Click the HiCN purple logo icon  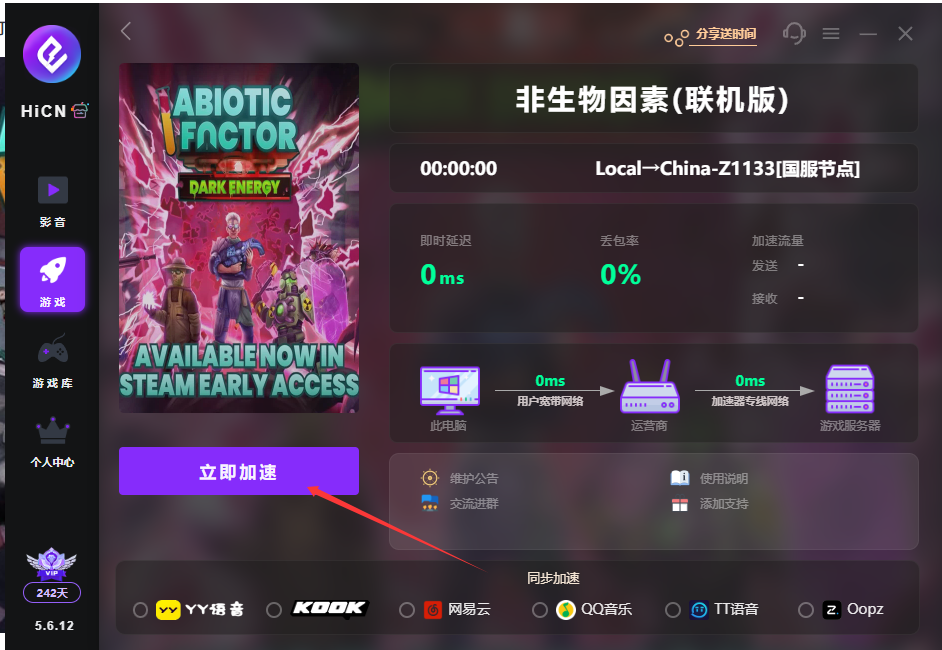coord(52,54)
